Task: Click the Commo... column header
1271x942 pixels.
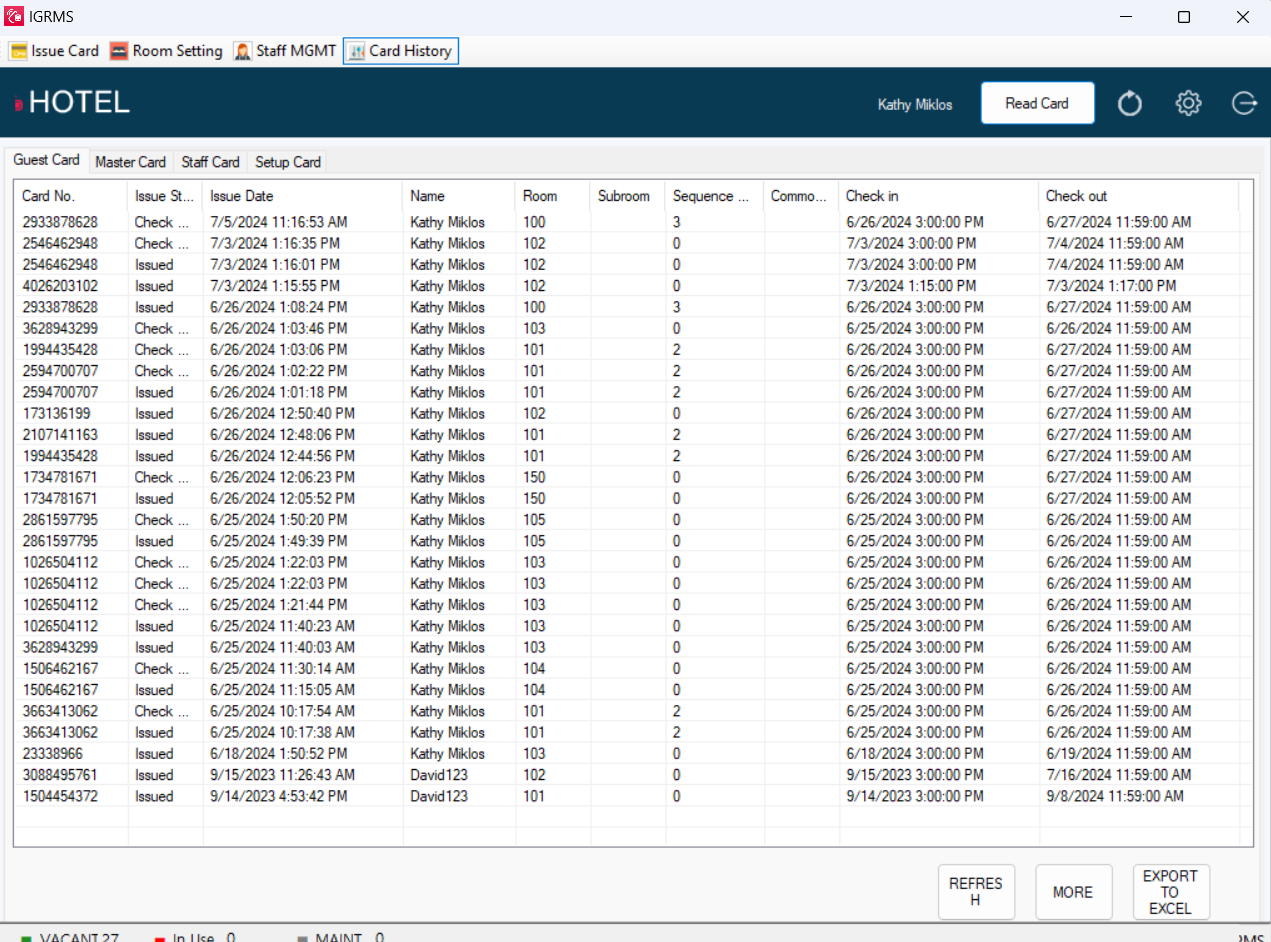Action: pos(801,196)
